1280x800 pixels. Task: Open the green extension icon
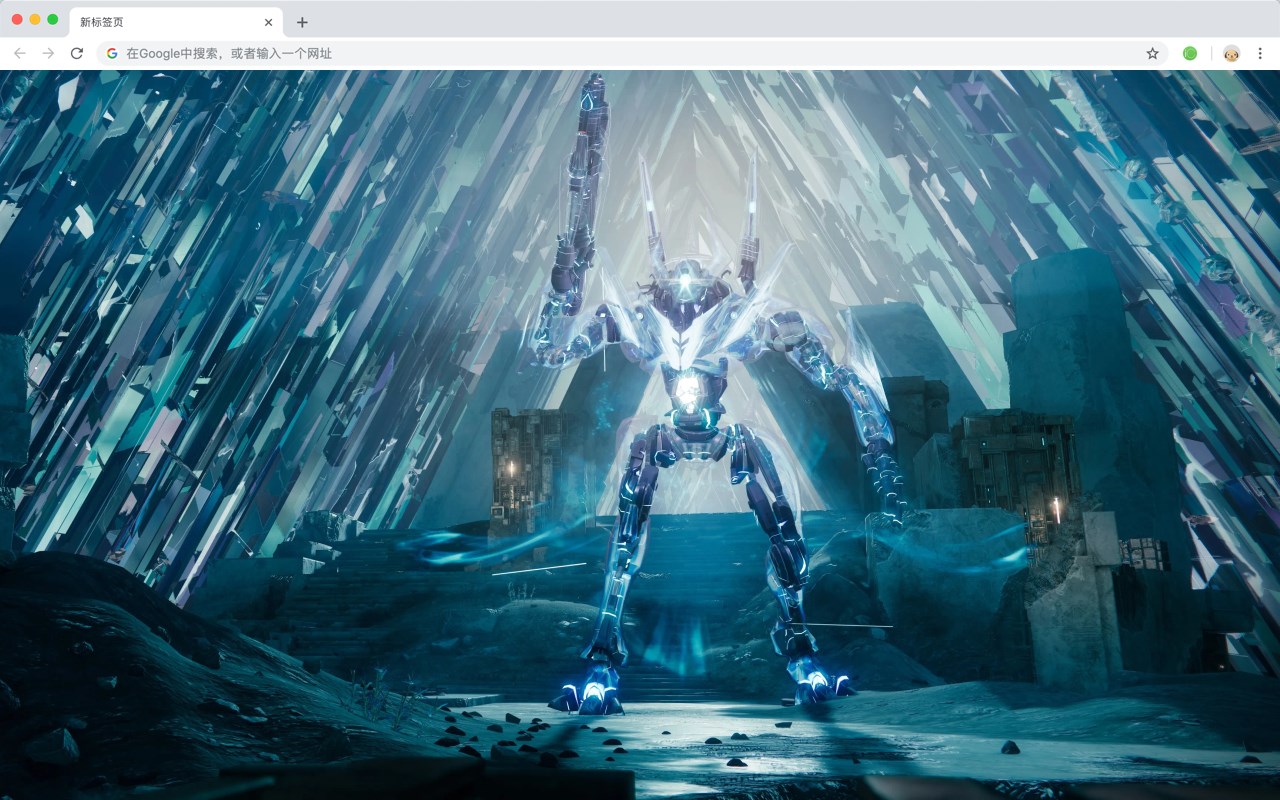coord(1190,53)
